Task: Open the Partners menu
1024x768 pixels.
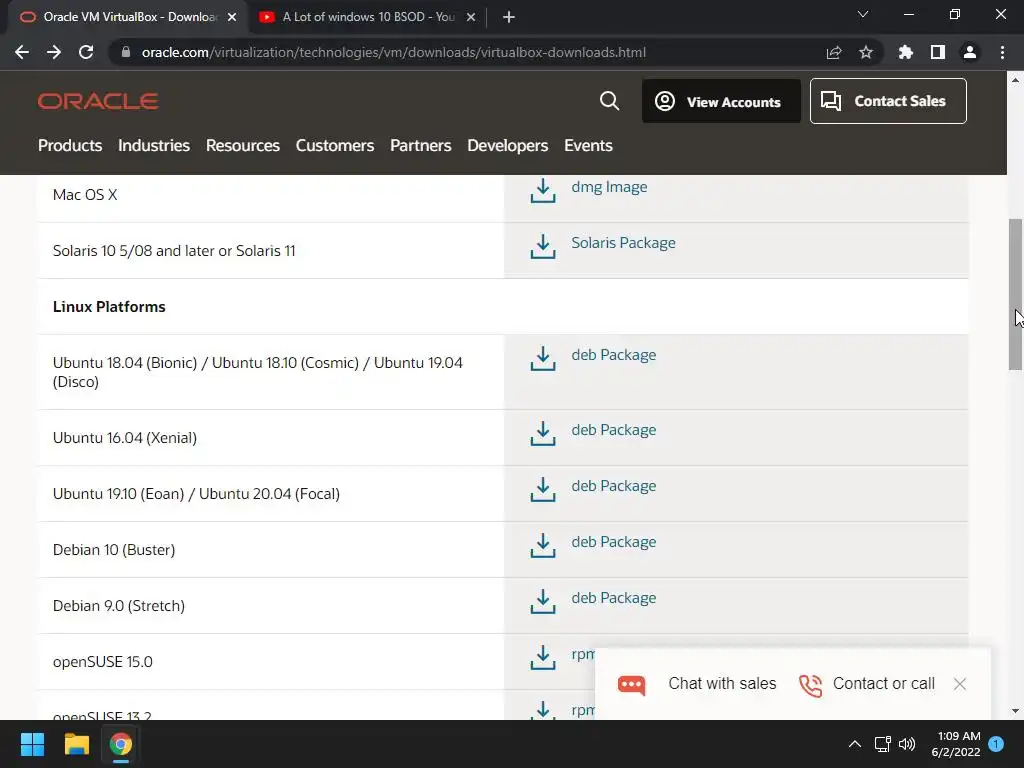Action: tap(421, 146)
